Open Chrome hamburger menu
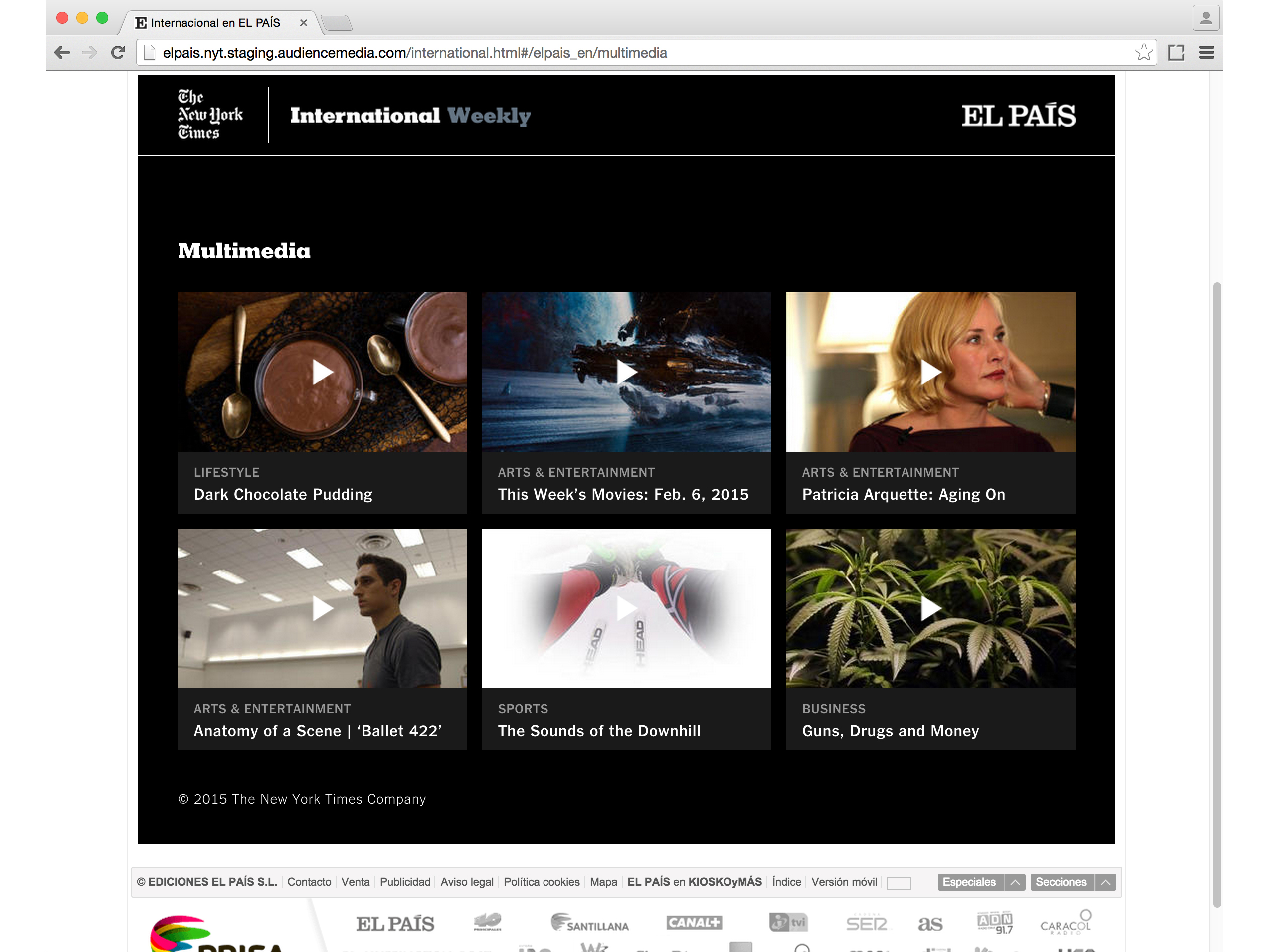The height and width of the screenshot is (952, 1269). pyautogui.click(x=1207, y=53)
